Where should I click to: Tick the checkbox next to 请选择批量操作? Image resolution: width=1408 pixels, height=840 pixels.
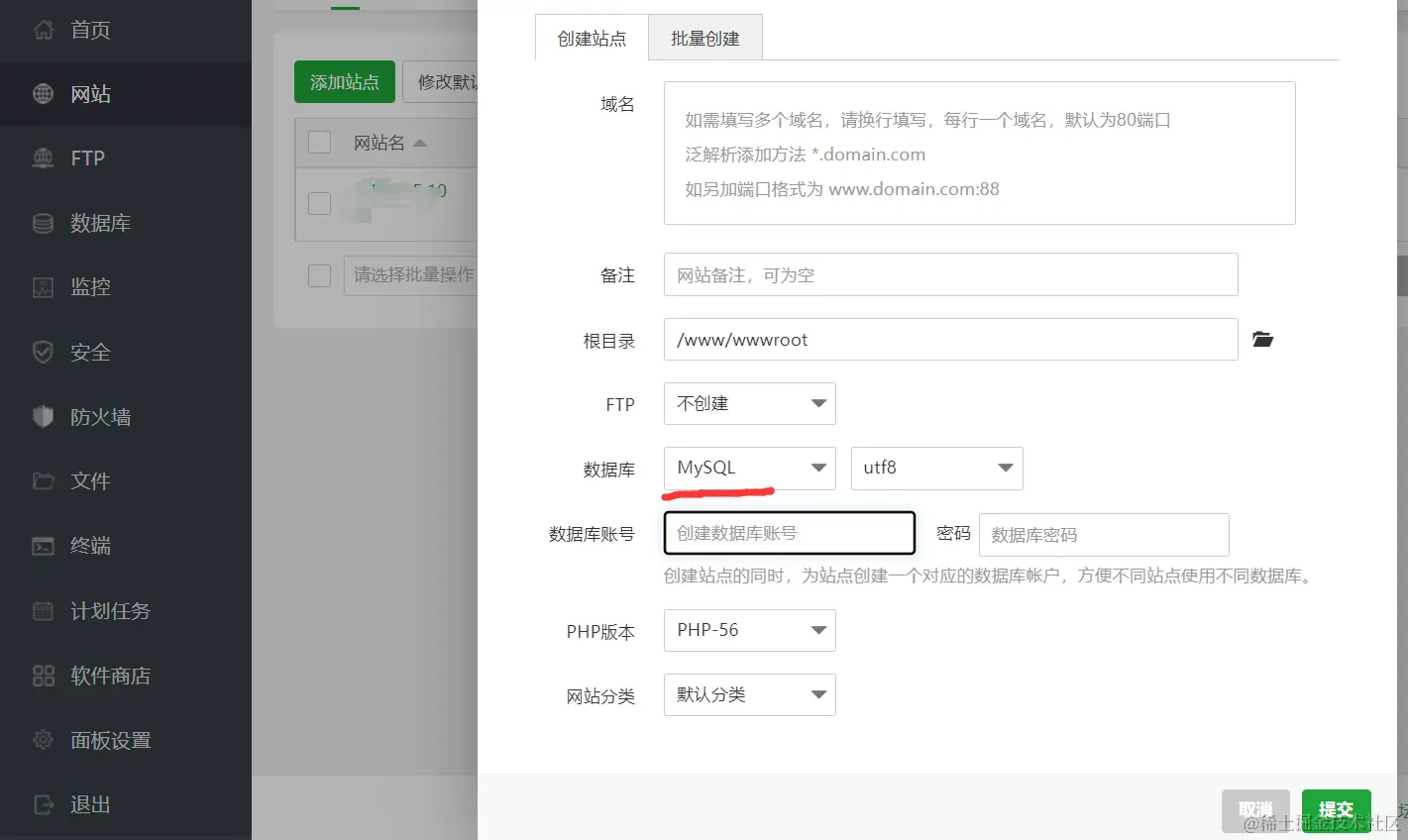click(319, 275)
